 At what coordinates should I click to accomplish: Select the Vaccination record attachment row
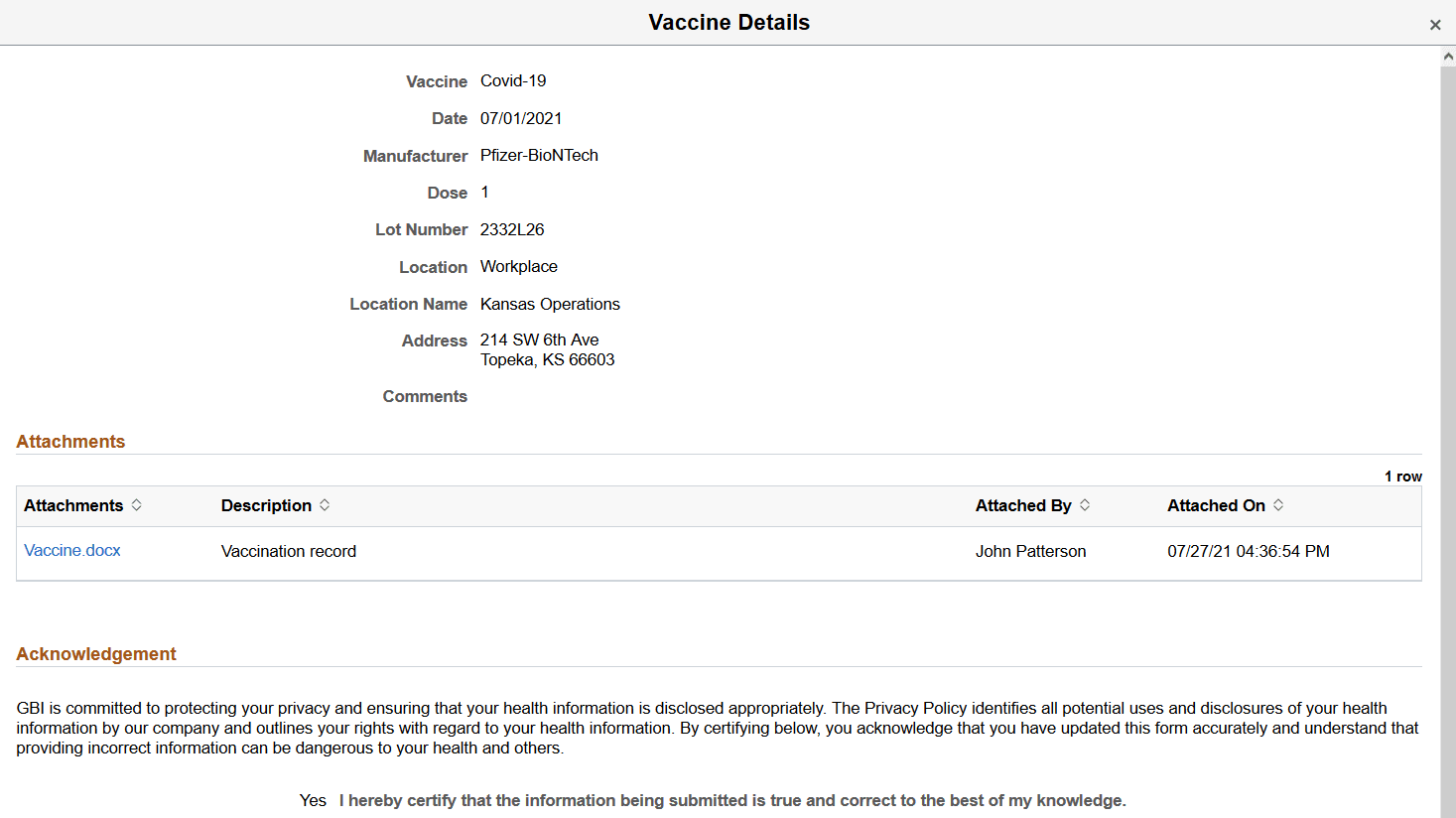coord(289,550)
